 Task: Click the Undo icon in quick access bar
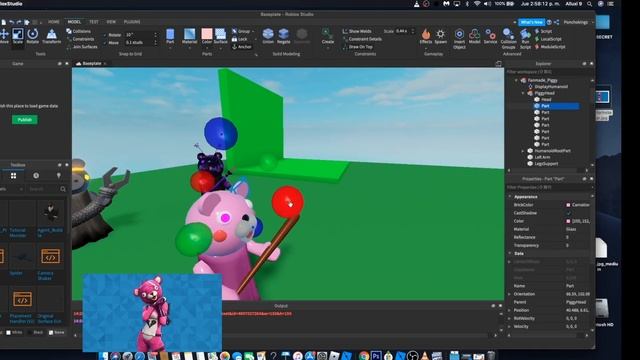(11, 22)
